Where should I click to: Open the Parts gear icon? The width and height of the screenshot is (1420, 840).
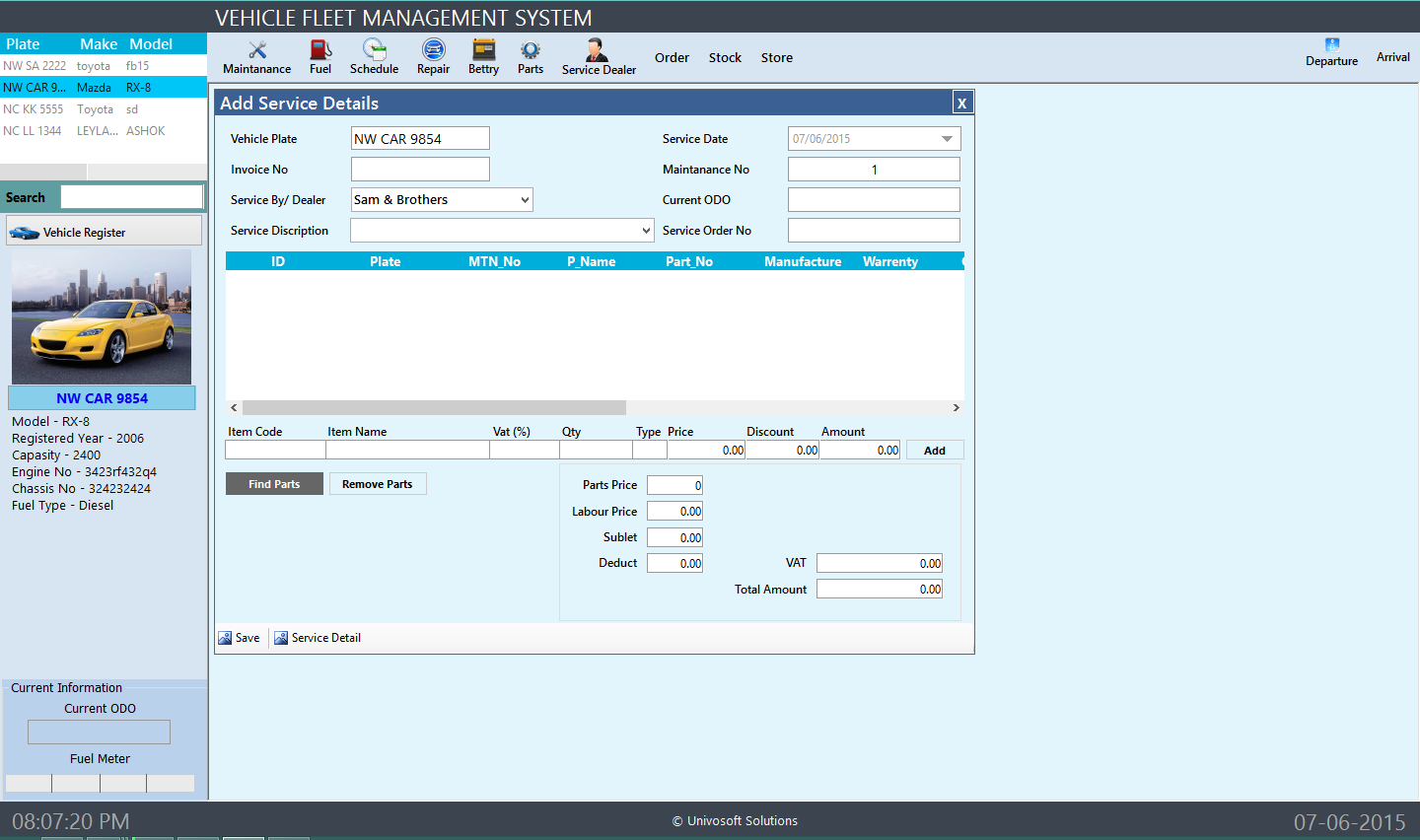coord(531,50)
